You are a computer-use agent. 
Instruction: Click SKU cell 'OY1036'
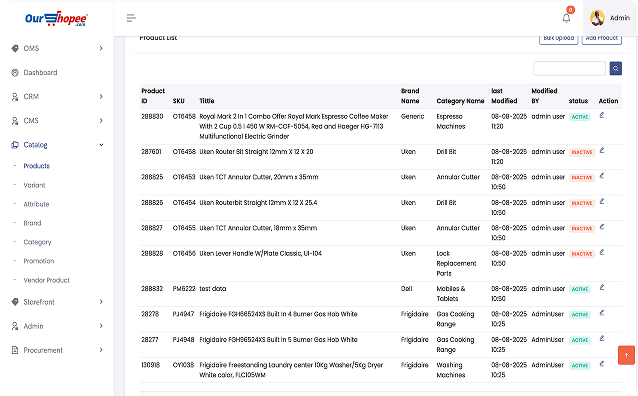click(183, 365)
